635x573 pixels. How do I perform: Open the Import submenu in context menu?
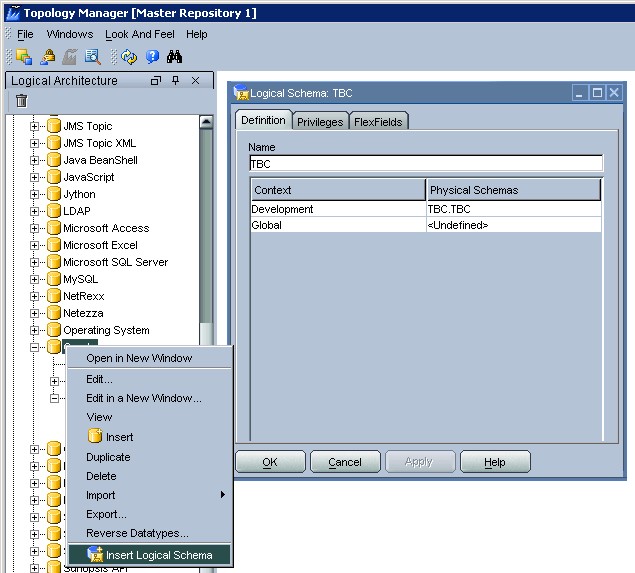[x=150, y=495]
